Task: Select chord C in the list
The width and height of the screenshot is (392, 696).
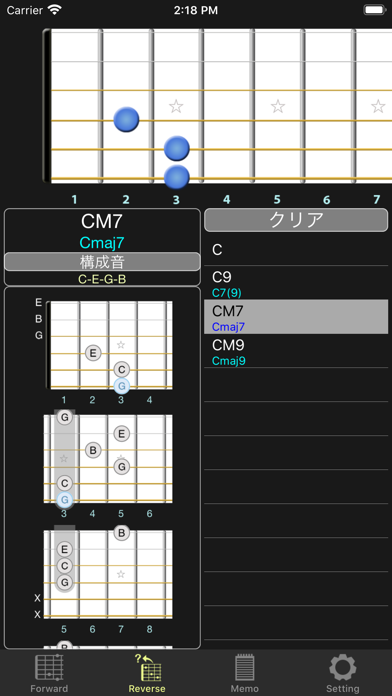Action: (296, 250)
